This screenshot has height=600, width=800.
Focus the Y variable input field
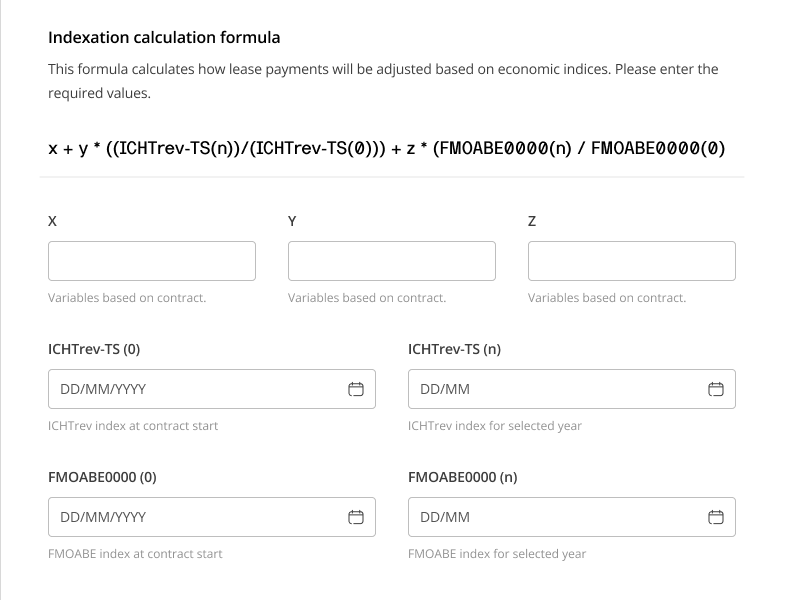tap(392, 261)
